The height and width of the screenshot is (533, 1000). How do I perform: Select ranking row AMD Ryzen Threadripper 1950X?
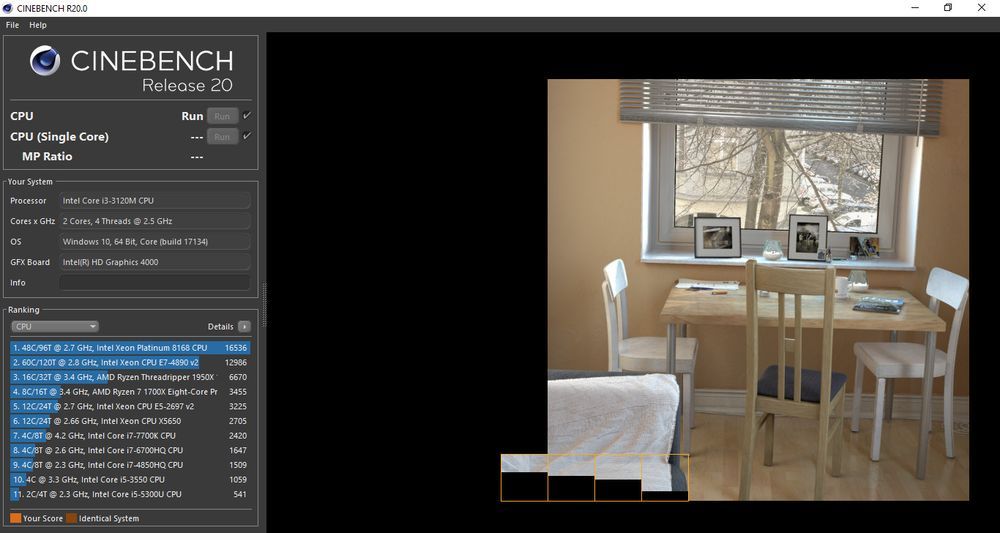click(130, 377)
